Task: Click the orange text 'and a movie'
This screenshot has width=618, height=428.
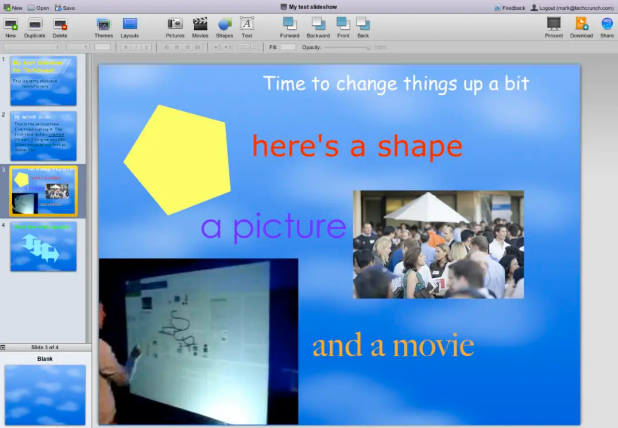Action: (x=393, y=345)
